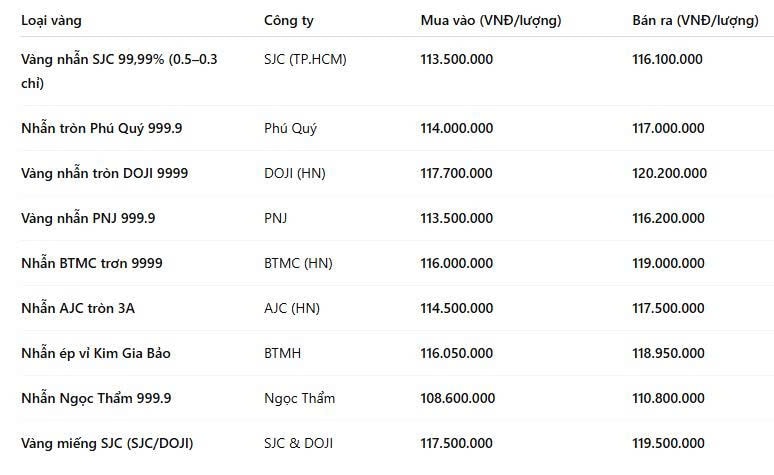Image resolution: width=774 pixels, height=475 pixels.
Task: Select the Vàng nhẫn SJC 99,99% row name
Action: click(x=119, y=71)
